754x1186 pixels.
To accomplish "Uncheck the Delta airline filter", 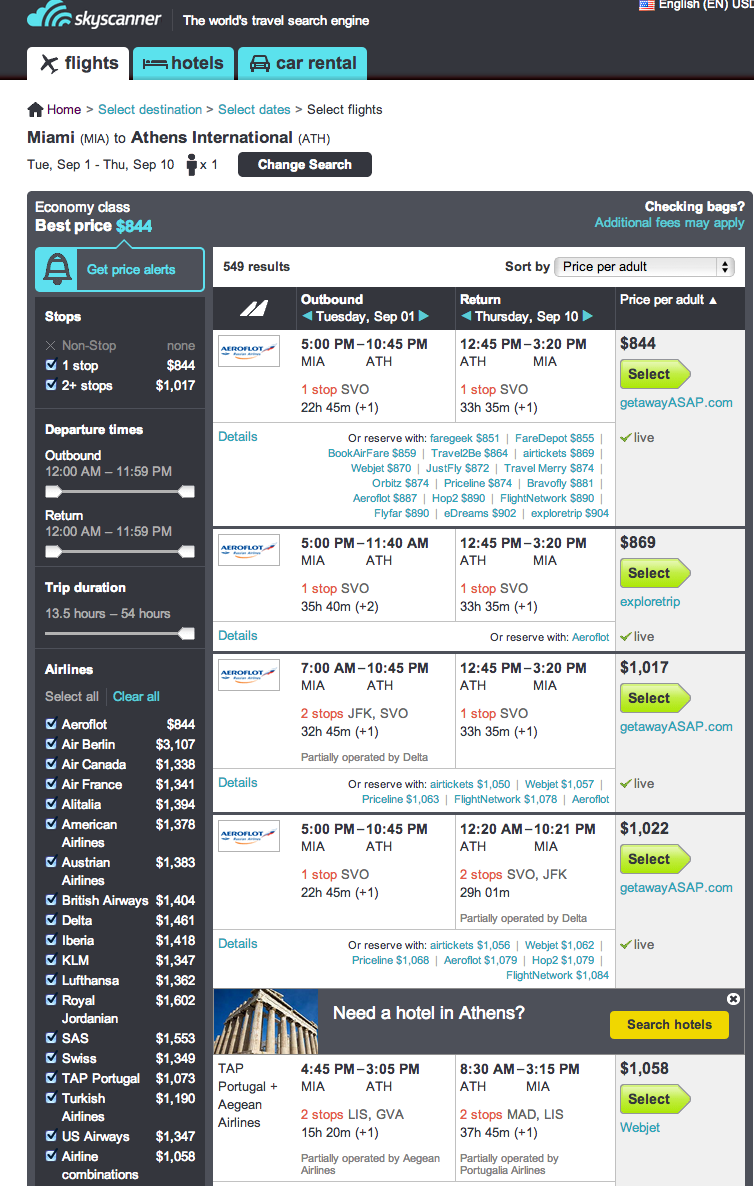I will pos(51,921).
